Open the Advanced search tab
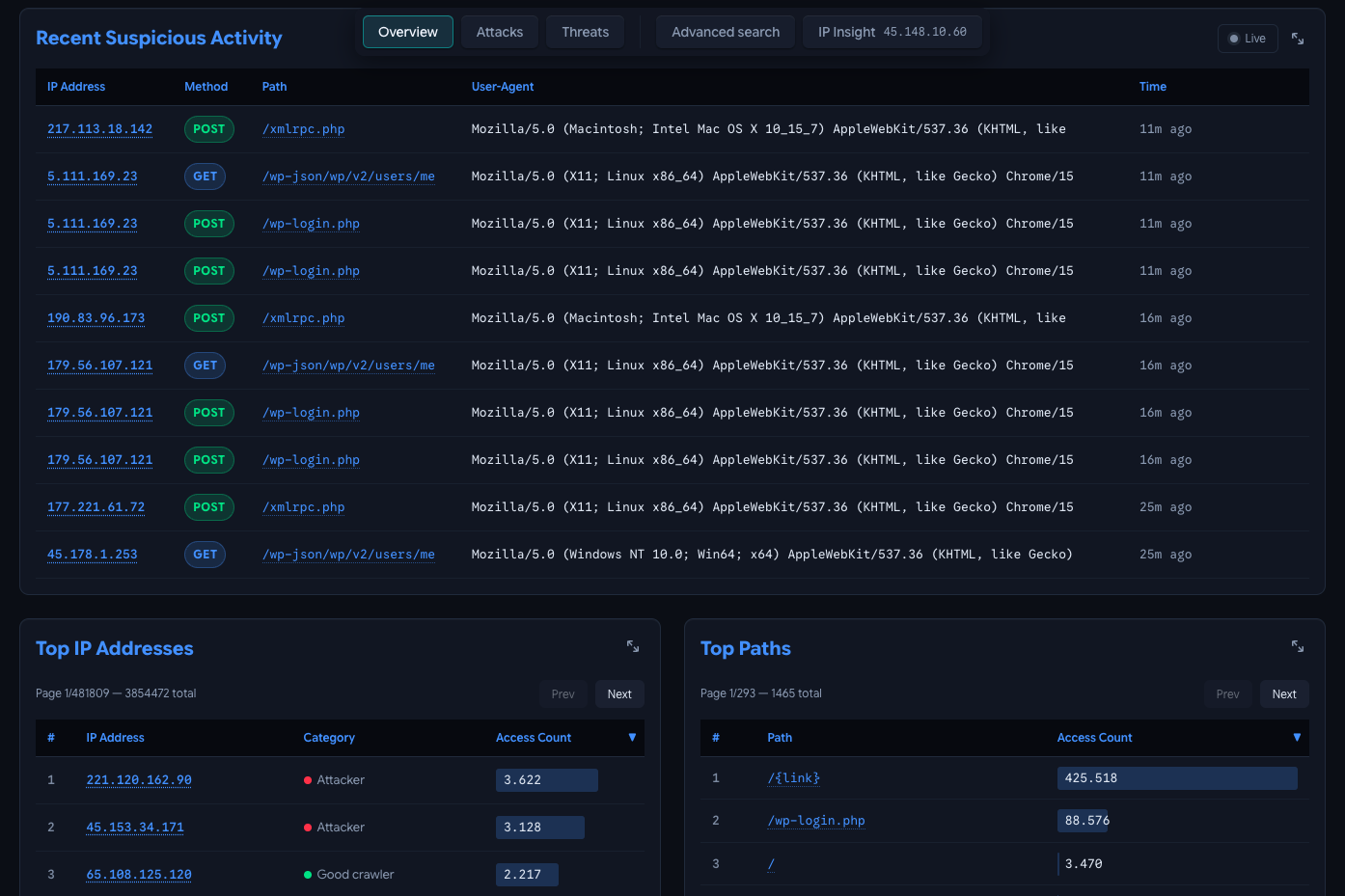Image resolution: width=1345 pixels, height=896 pixels. tap(726, 32)
